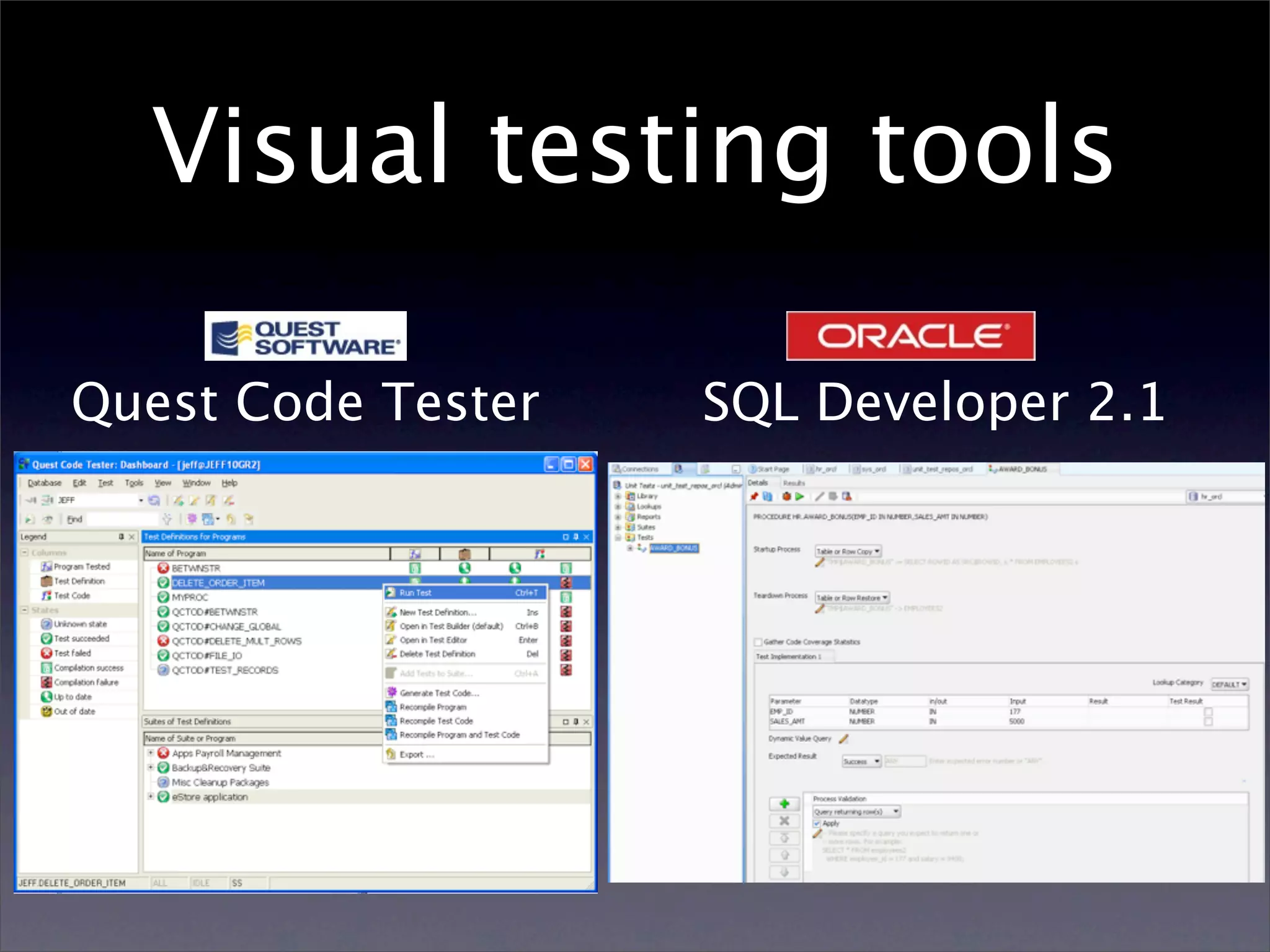The height and width of the screenshot is (952, 1270).
Task: Choose Recompile Test Code from context menu
Action: click(465, 721)
